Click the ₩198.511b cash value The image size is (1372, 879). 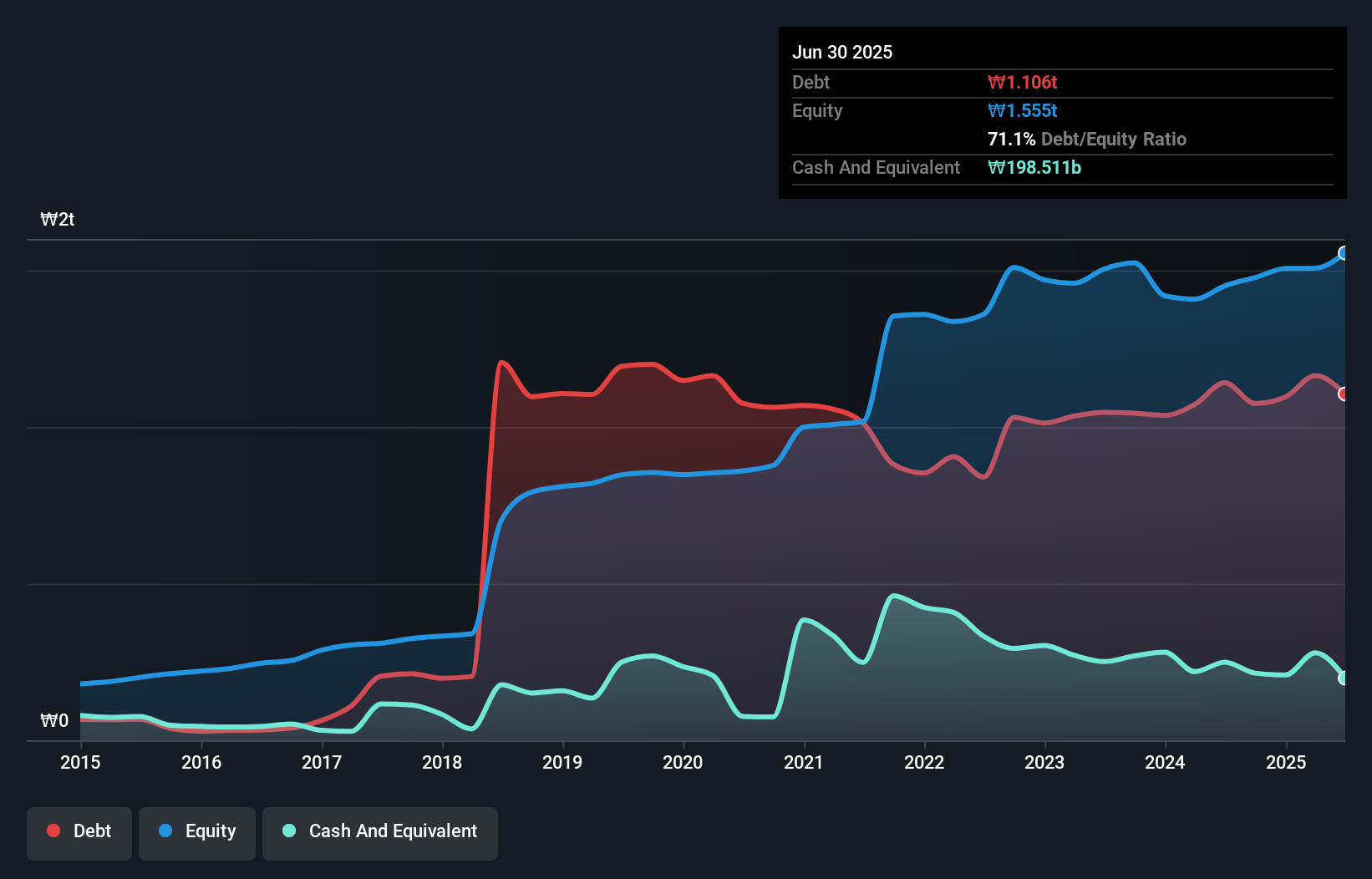1034,167
